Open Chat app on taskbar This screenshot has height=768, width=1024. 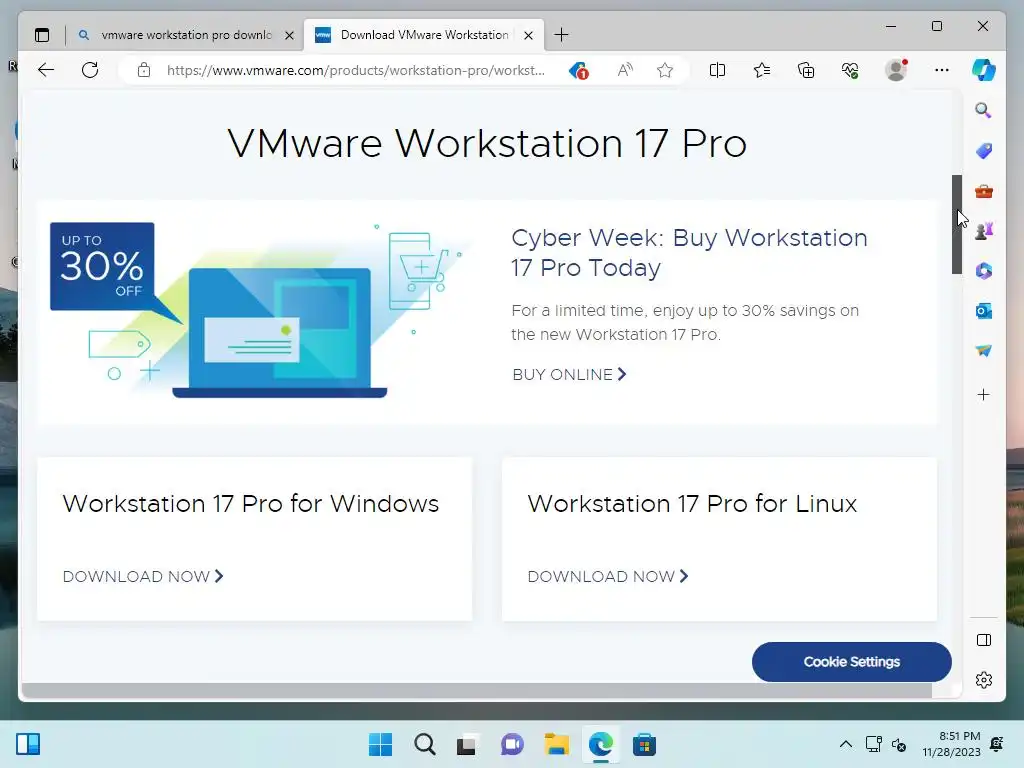point(512,744)
